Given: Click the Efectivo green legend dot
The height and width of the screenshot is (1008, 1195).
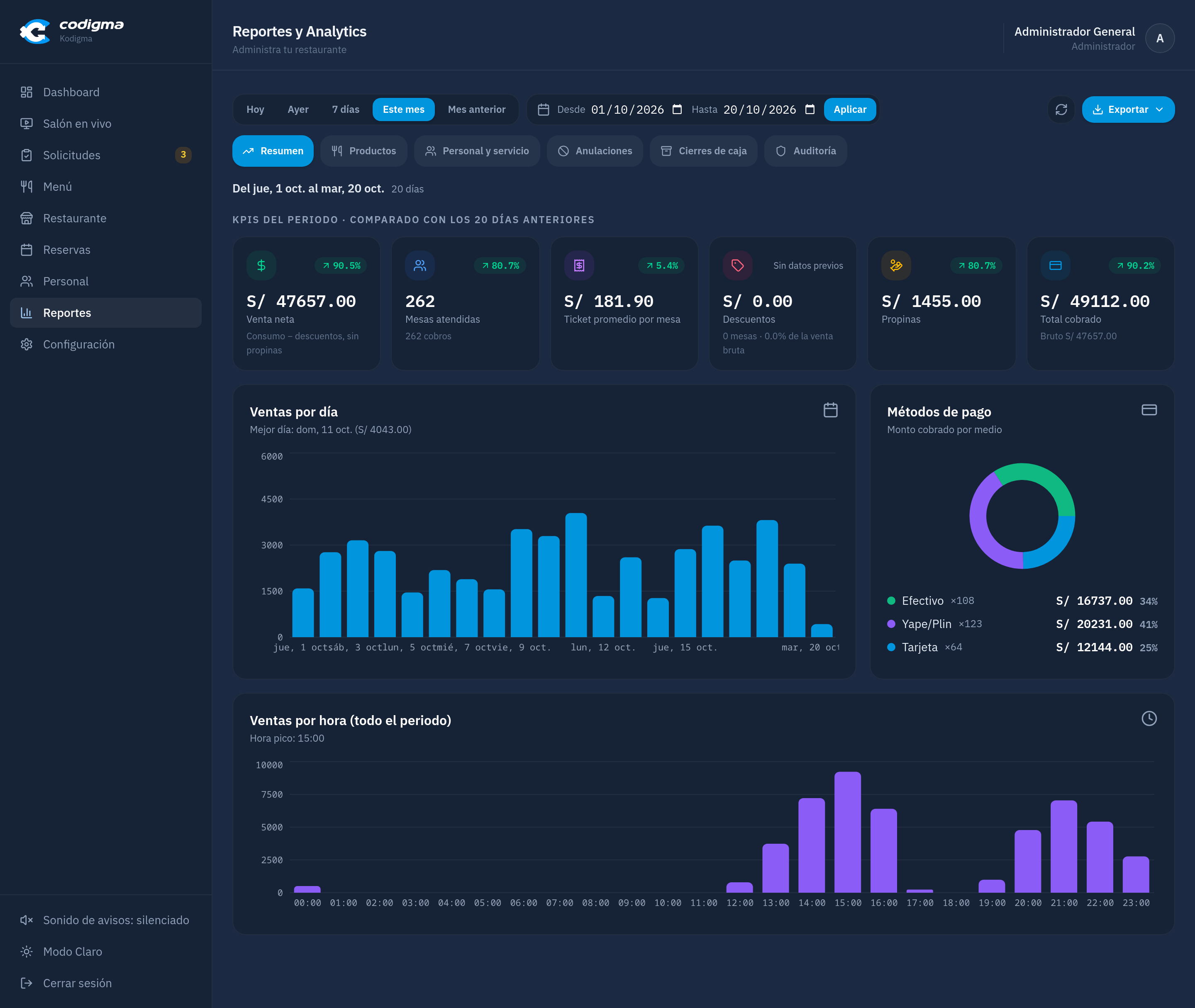Looking at the screenshot, I should (891, 601).
